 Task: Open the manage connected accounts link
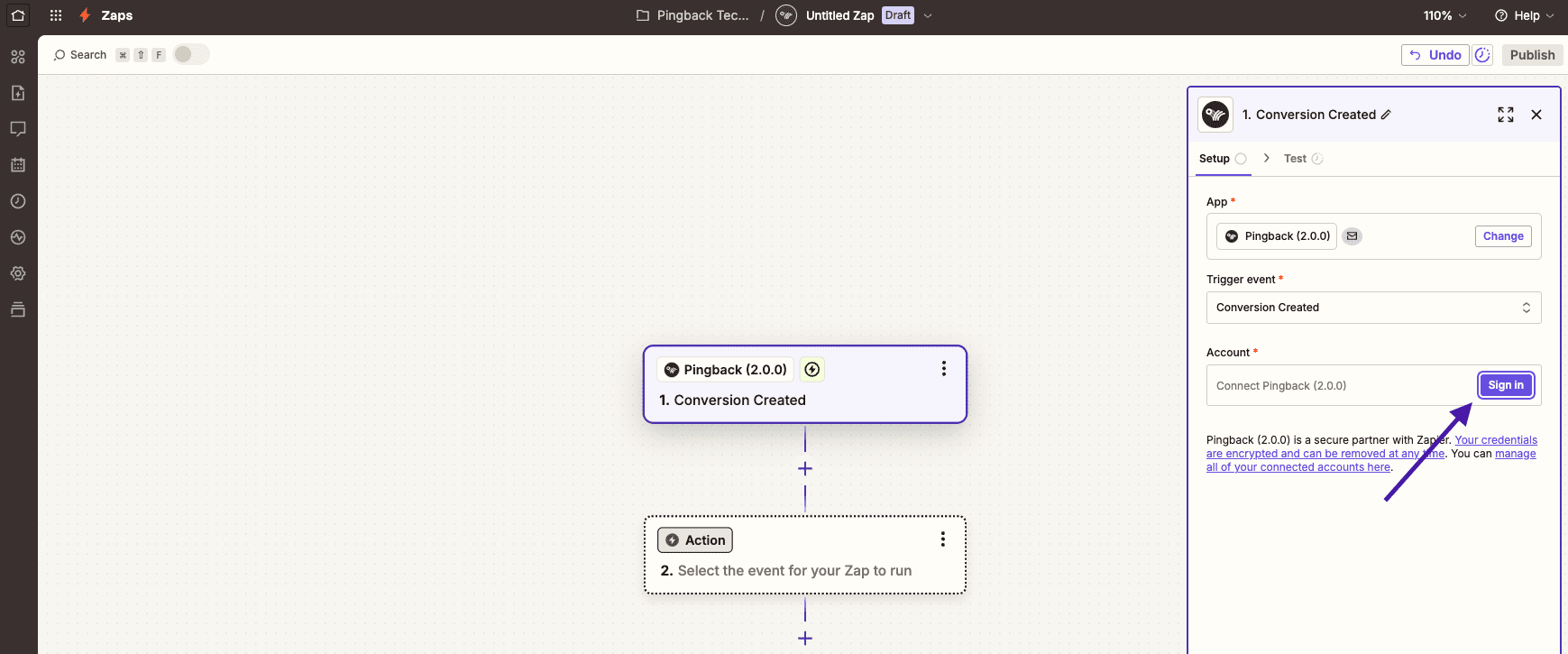1371,461
